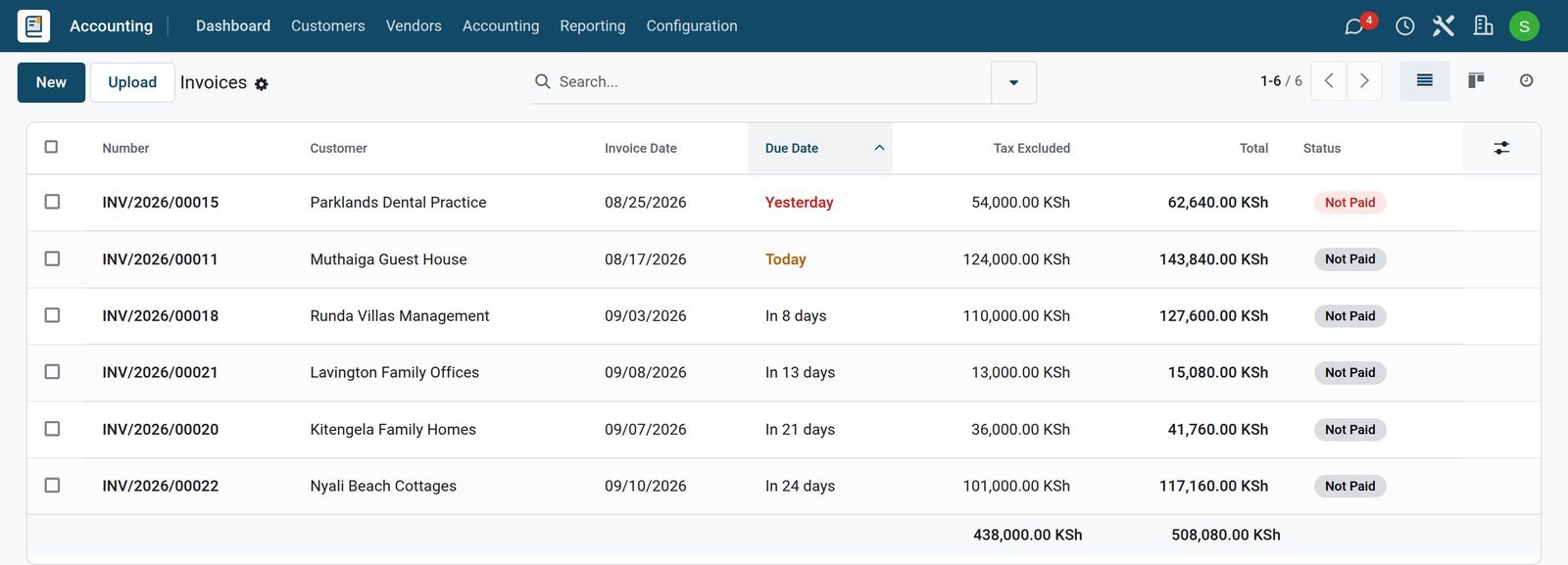Click the search magnifier icon
Image resolution: width=1568 pixels, height=565 pixels.
pos(542,81)
